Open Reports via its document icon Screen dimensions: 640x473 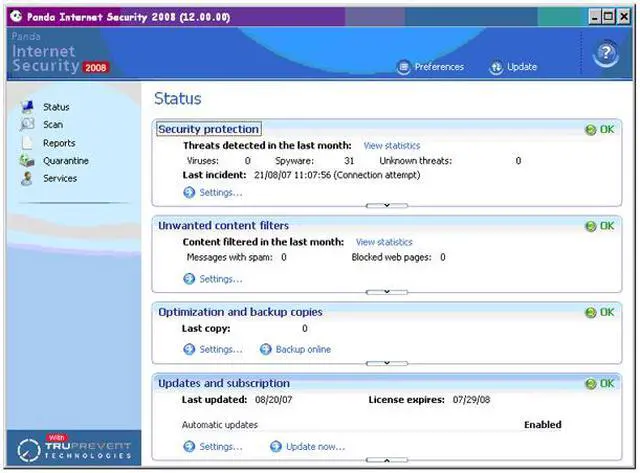[x=26, y=143]
